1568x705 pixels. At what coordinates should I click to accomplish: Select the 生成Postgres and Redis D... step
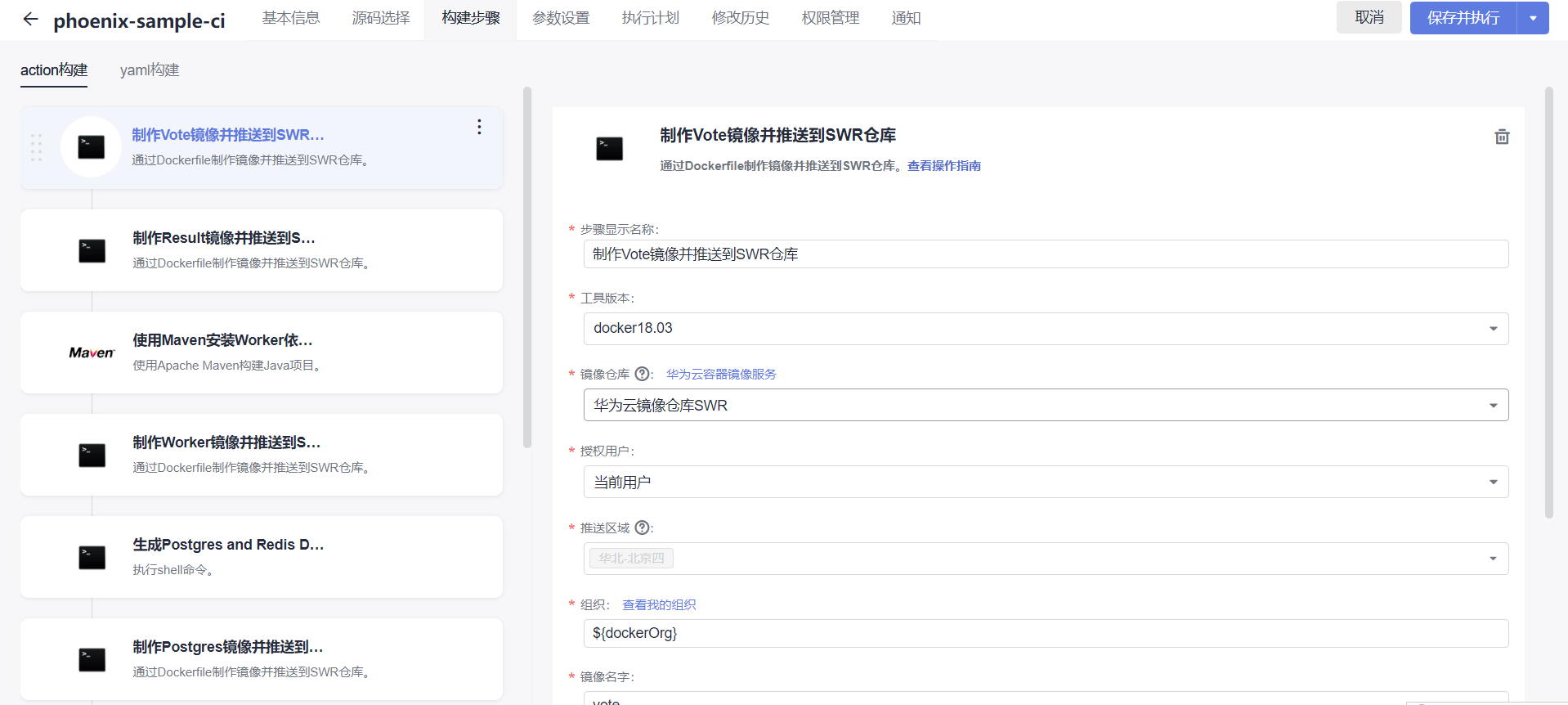[262, 557]
